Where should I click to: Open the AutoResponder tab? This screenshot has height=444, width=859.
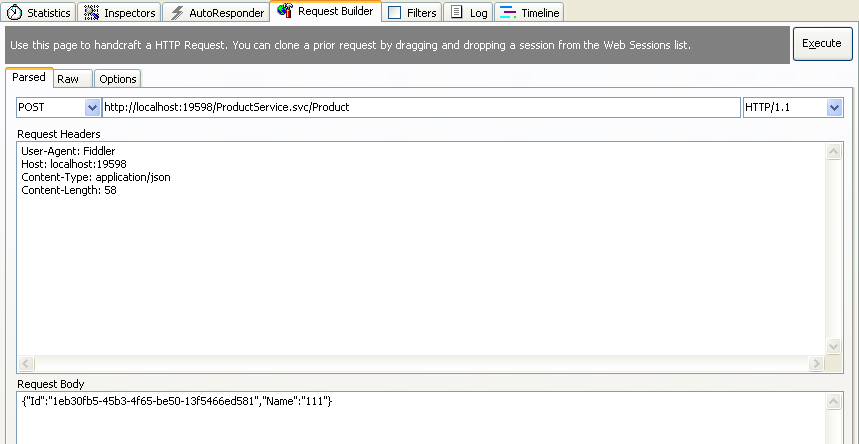click(217, 13)
